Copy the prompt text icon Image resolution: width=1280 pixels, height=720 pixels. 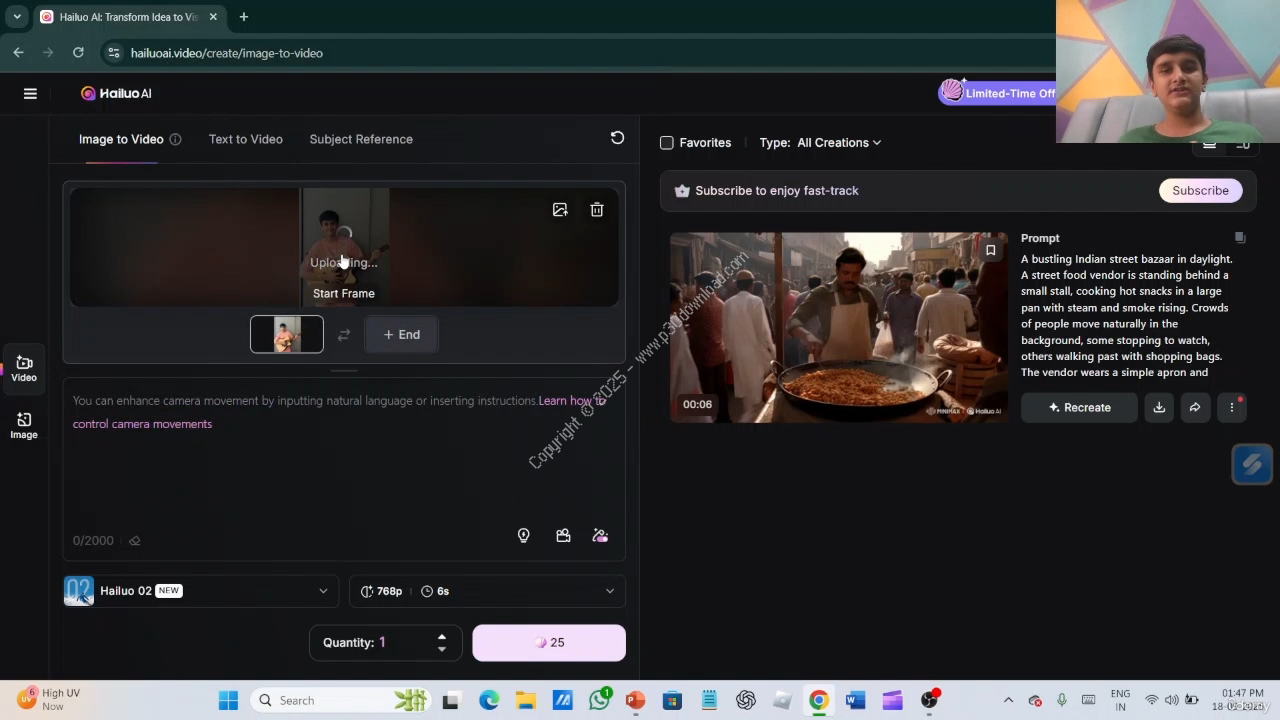point(1239,238)
